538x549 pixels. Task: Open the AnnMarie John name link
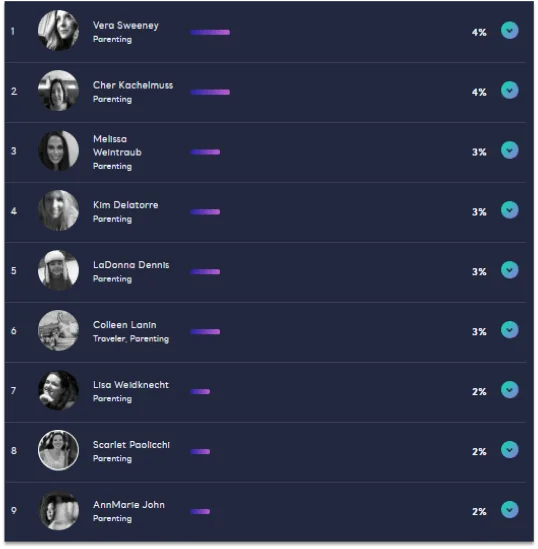128,505
